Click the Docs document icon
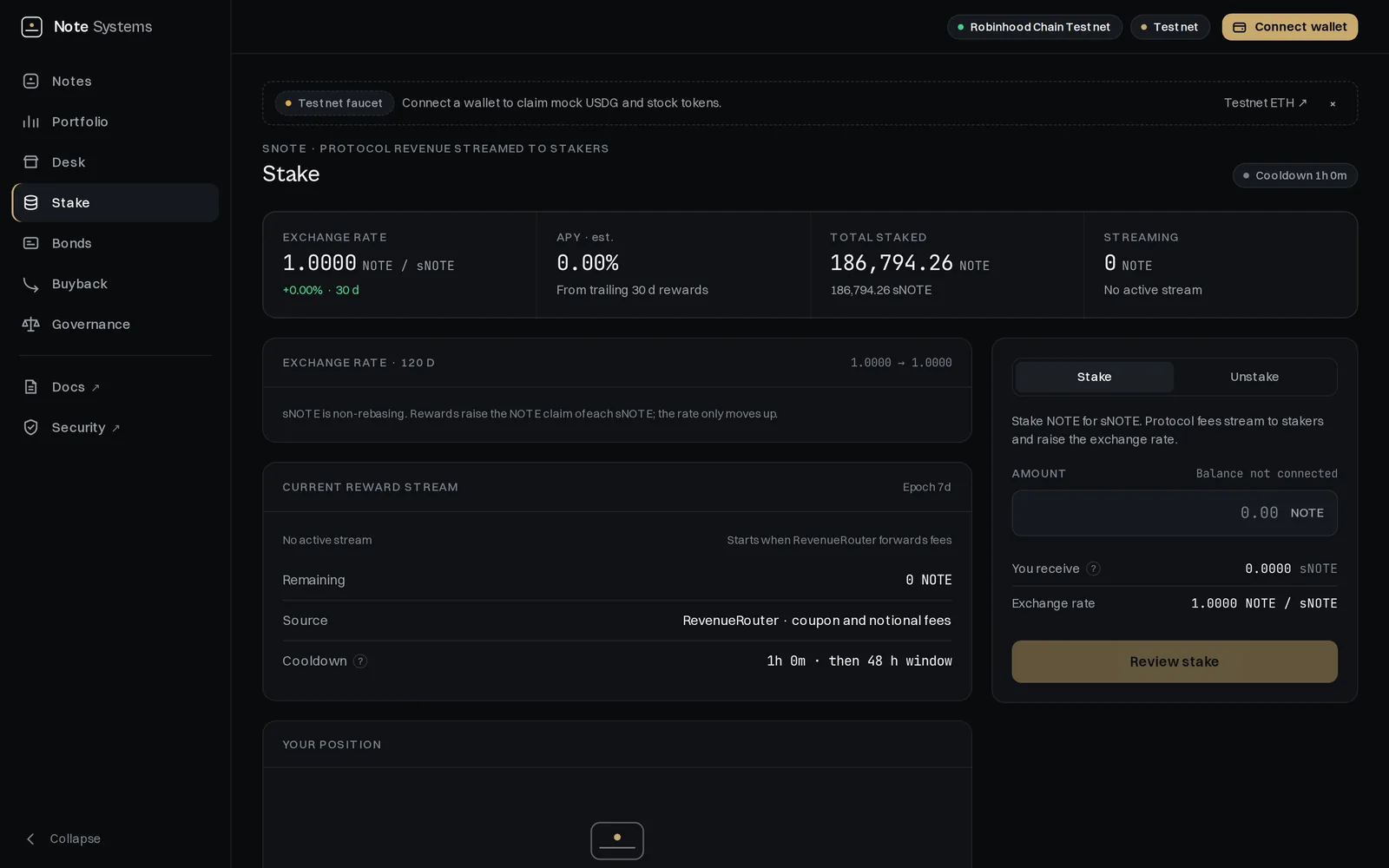 (31, 387)
